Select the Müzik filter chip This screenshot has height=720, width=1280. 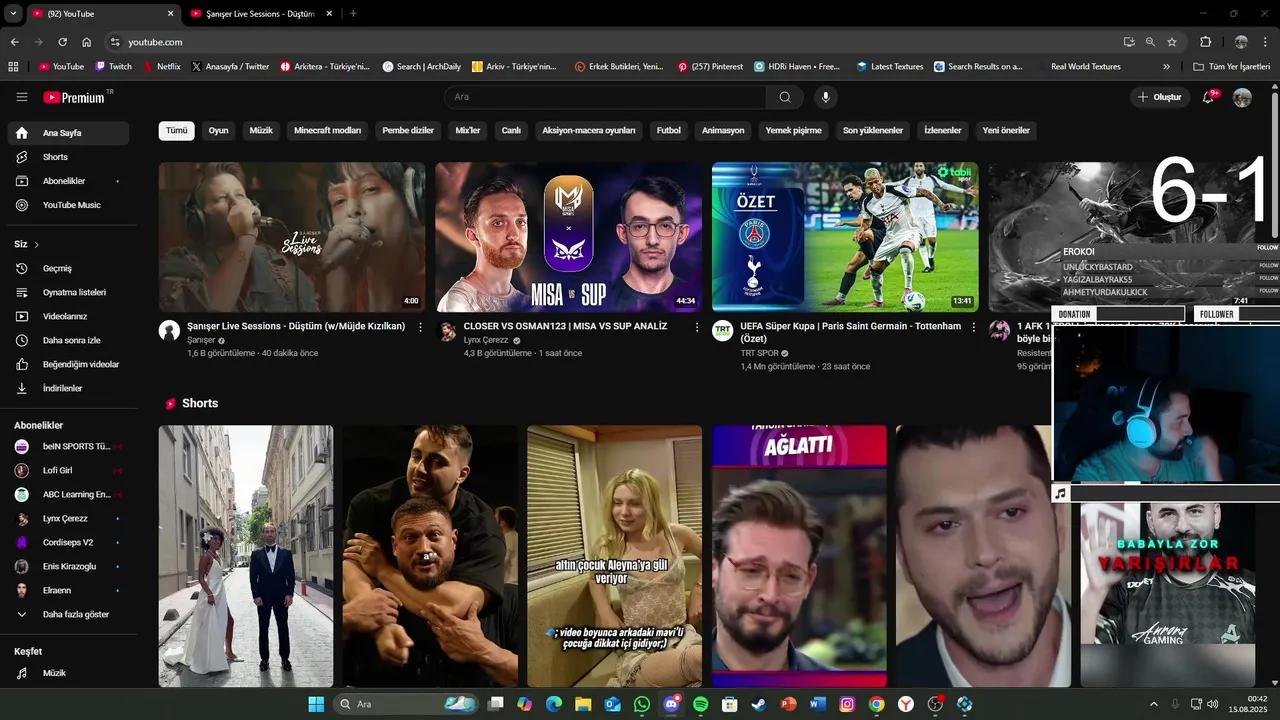tap(261, 130)
